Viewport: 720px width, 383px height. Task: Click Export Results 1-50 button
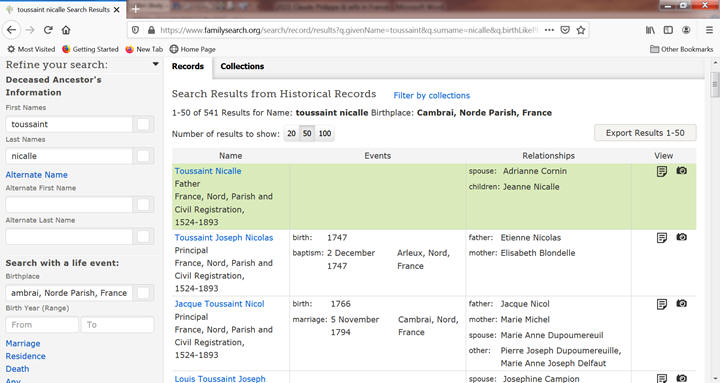(645, 133)
